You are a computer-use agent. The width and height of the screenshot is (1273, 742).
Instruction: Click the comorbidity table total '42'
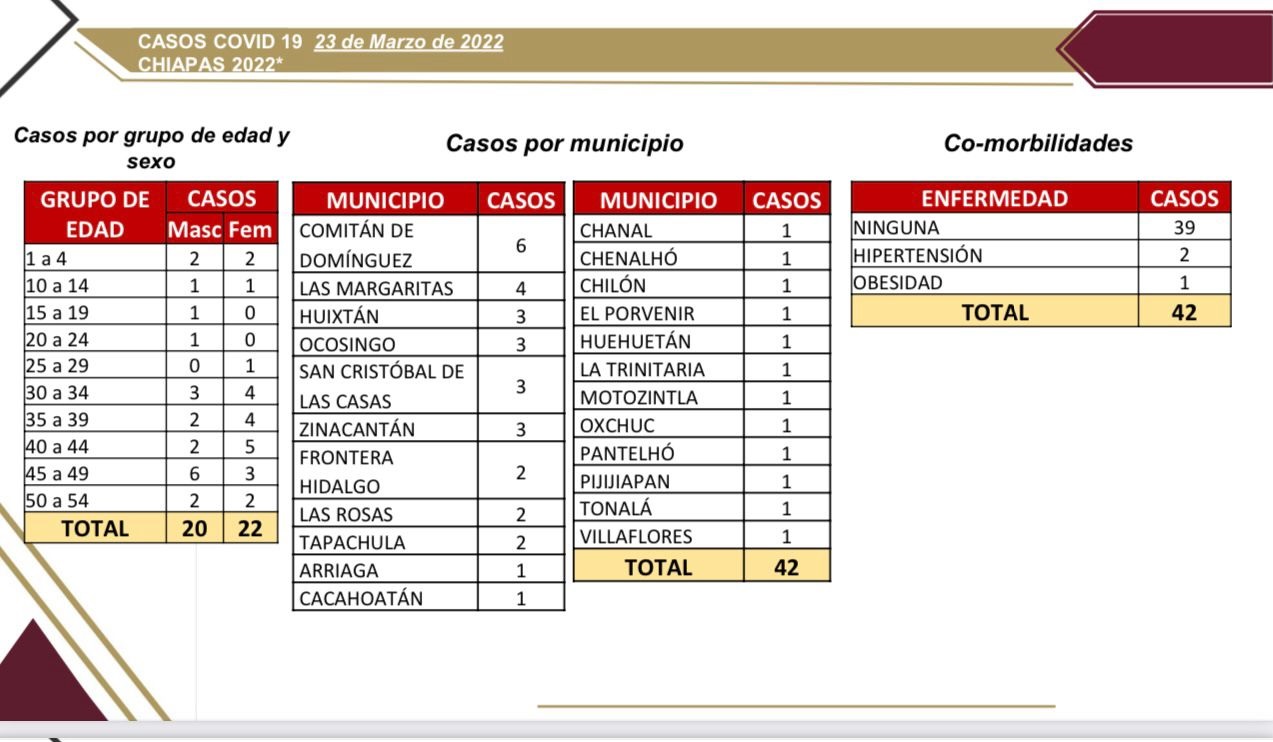(1185, 312)
